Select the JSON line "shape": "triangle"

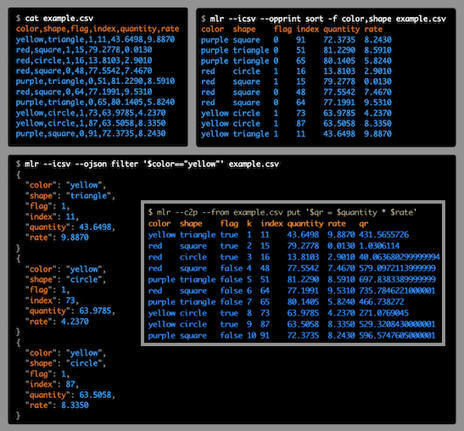click(x=70, y=196)
